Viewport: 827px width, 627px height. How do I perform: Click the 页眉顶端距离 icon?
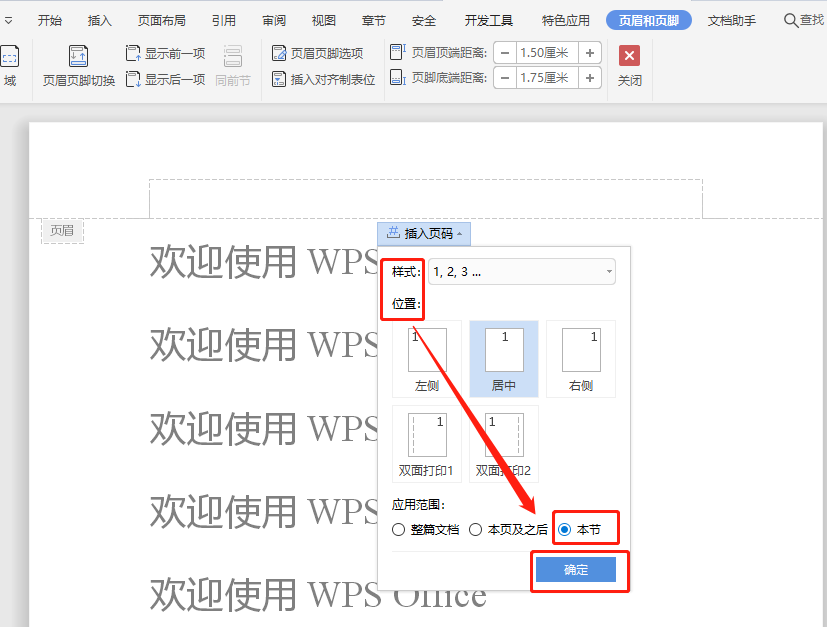coord(397,52)
